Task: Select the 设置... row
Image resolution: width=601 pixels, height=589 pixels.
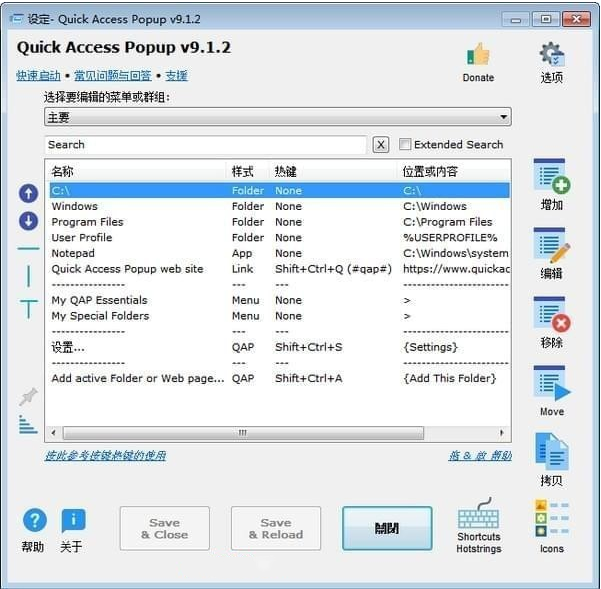Action: click(x=279, y=347)
